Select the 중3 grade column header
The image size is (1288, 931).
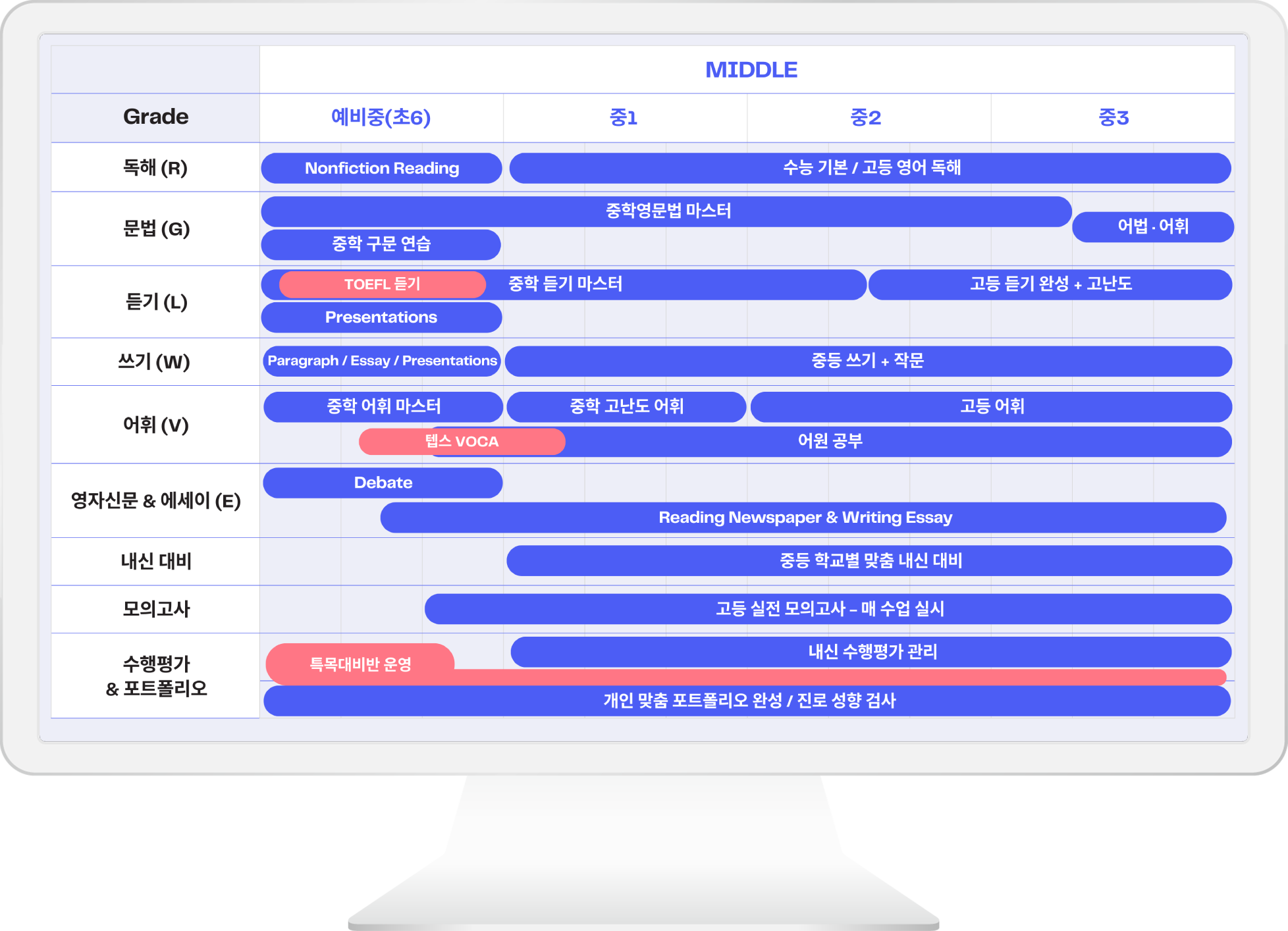coord(1113,118)
